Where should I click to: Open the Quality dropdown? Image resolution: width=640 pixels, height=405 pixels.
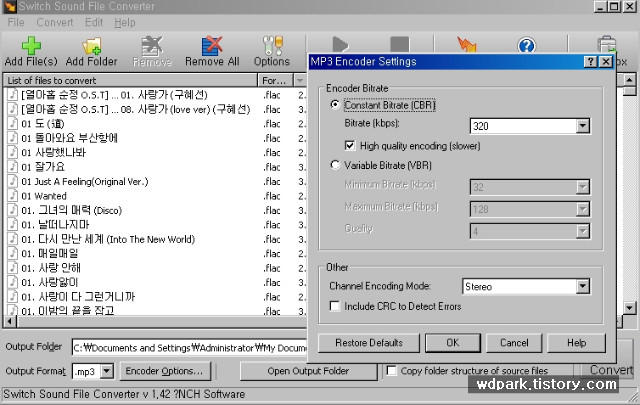[582, 231]
